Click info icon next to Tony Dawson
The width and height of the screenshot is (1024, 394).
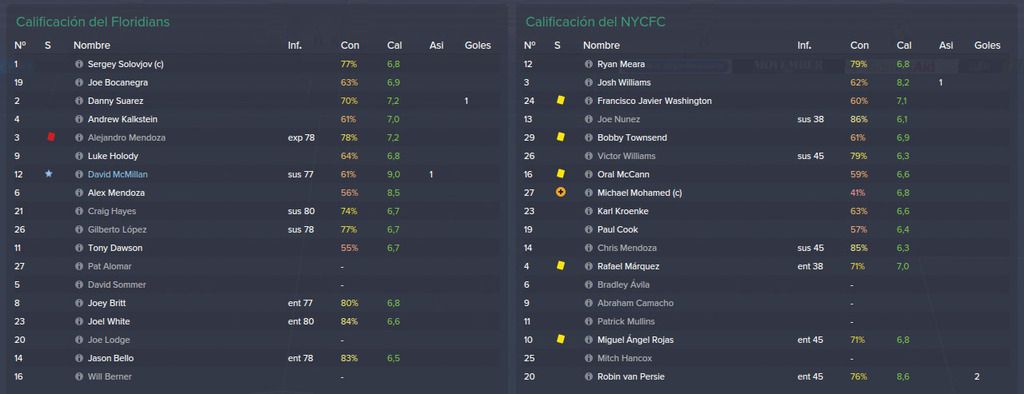(79, 248)
